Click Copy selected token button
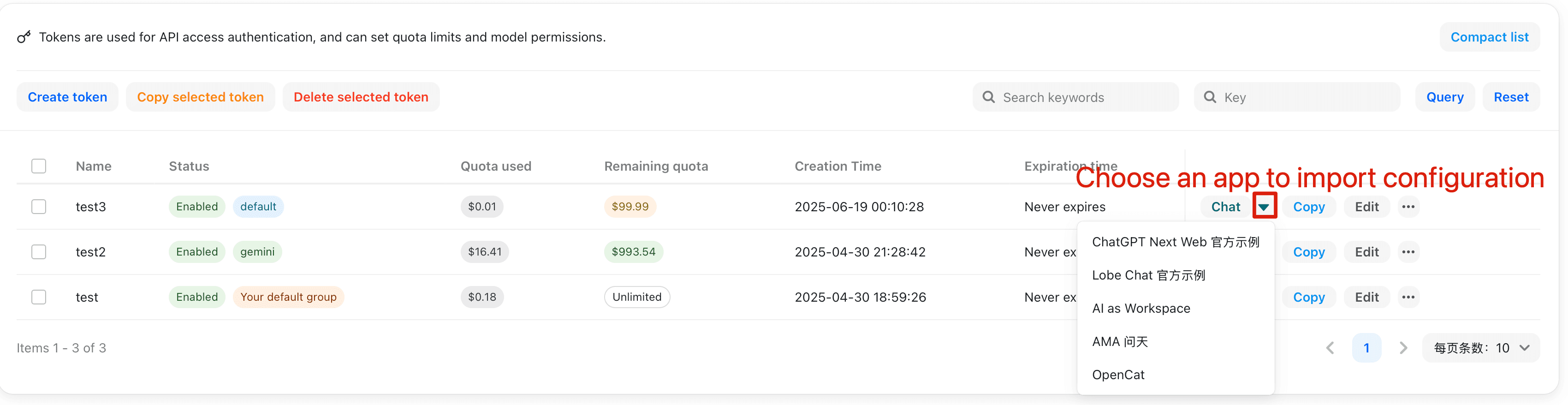Viewport: 1568px width, 405px height. coord(200,97)
